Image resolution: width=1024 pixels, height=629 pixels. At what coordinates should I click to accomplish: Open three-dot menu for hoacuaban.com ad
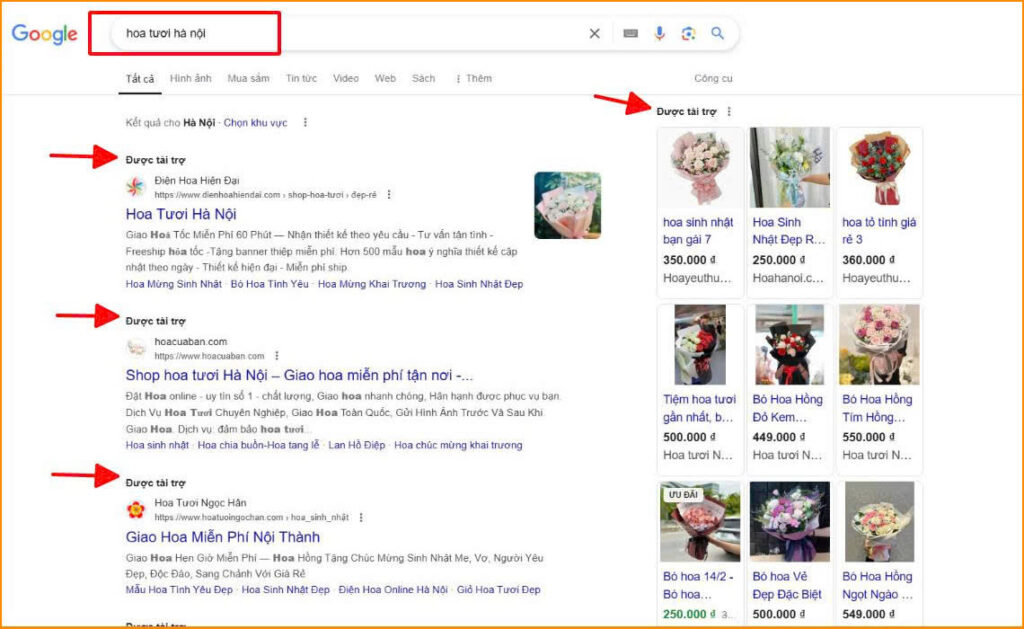[277, 356]
